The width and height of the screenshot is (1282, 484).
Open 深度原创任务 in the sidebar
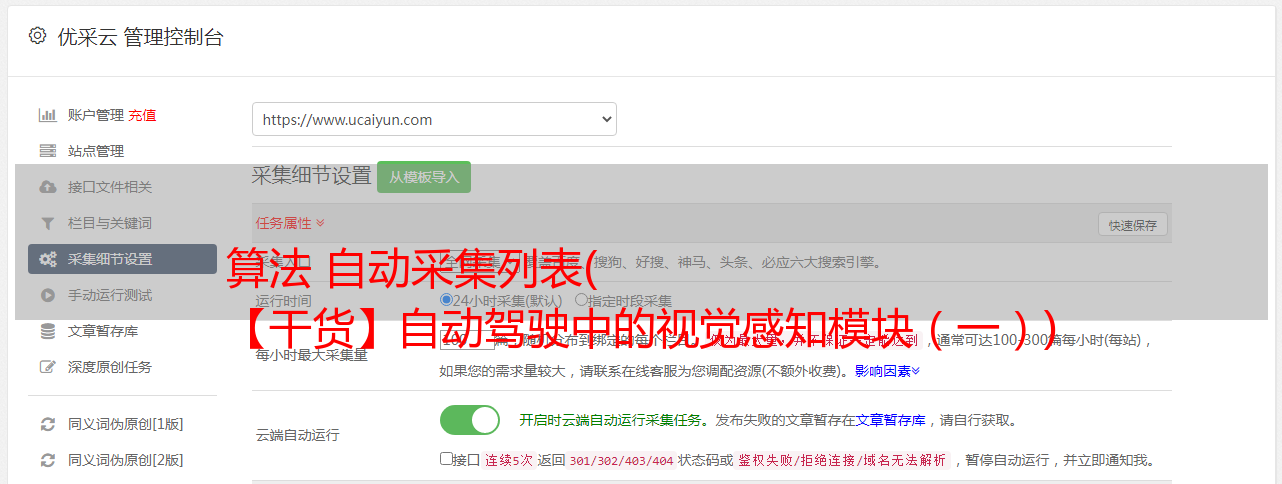point(110,367)
